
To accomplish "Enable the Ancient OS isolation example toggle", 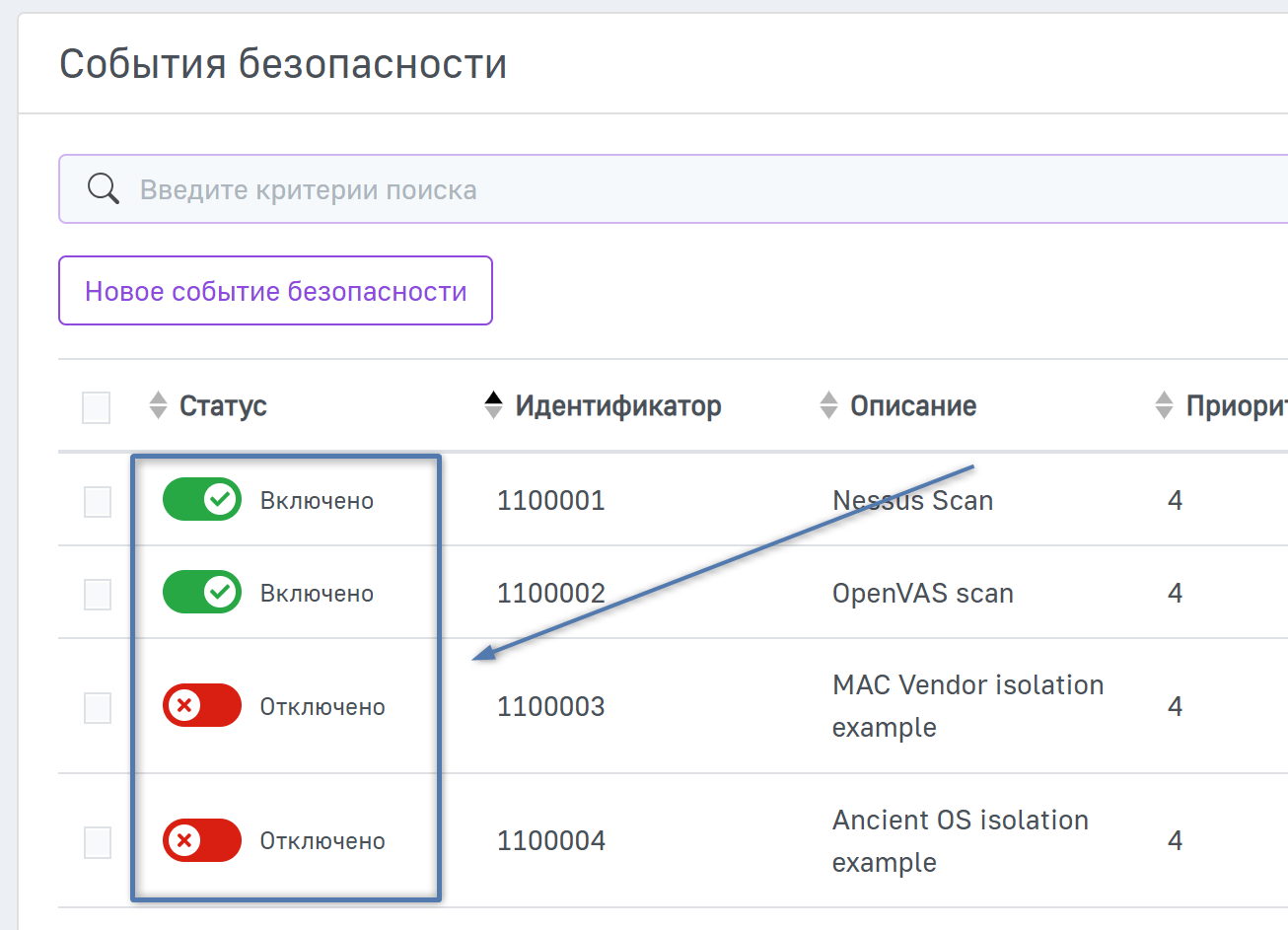I will click(202, 840).
